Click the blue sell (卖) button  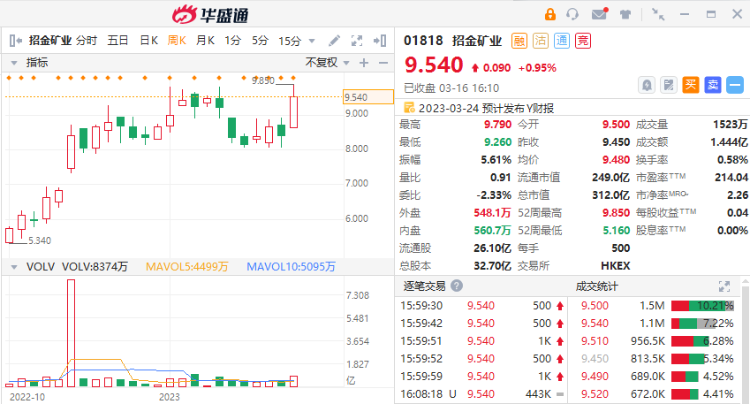[713, 85]
